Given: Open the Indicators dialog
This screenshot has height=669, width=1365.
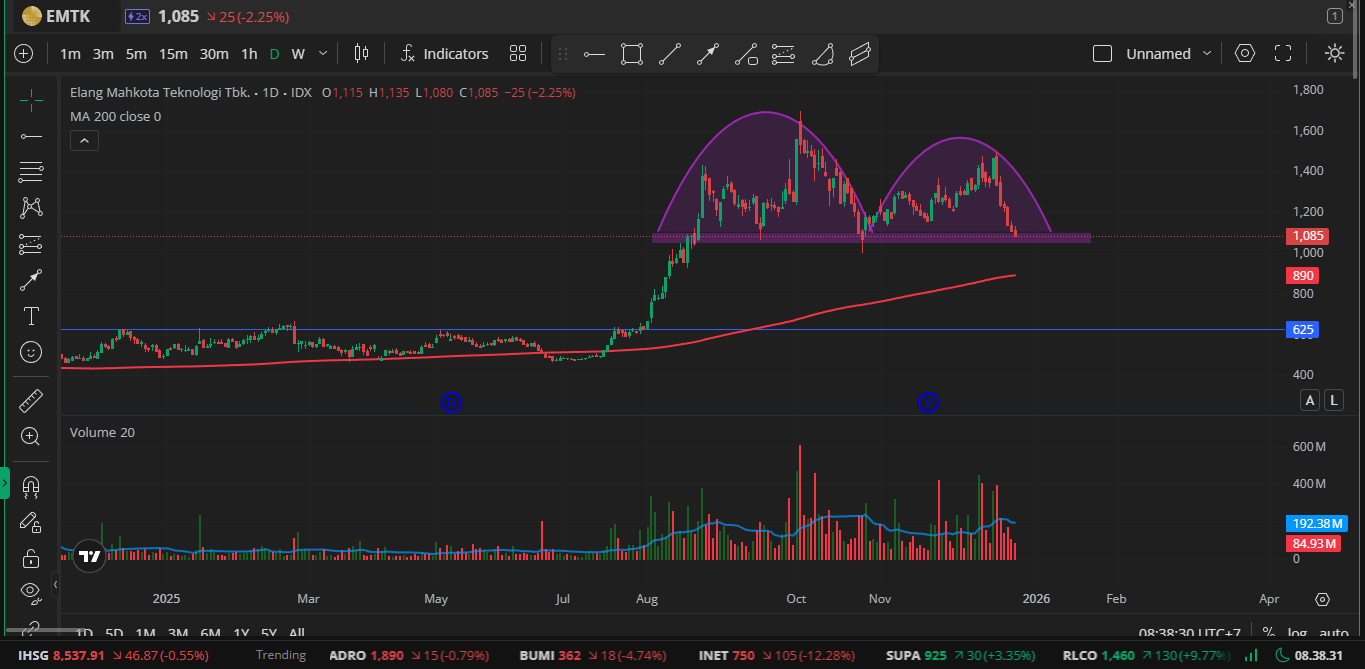Looking at the screenshot, I should (x=444, y=54).
